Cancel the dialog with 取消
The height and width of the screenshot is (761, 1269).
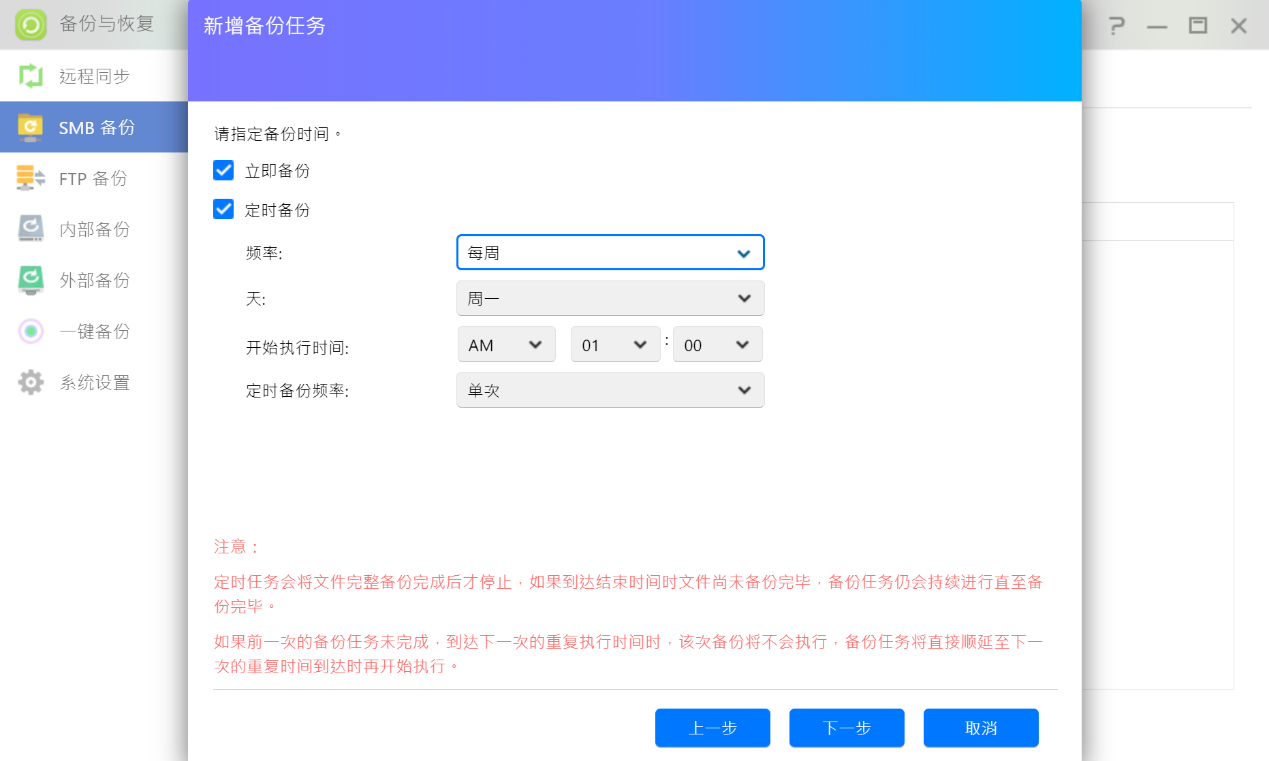980,728
